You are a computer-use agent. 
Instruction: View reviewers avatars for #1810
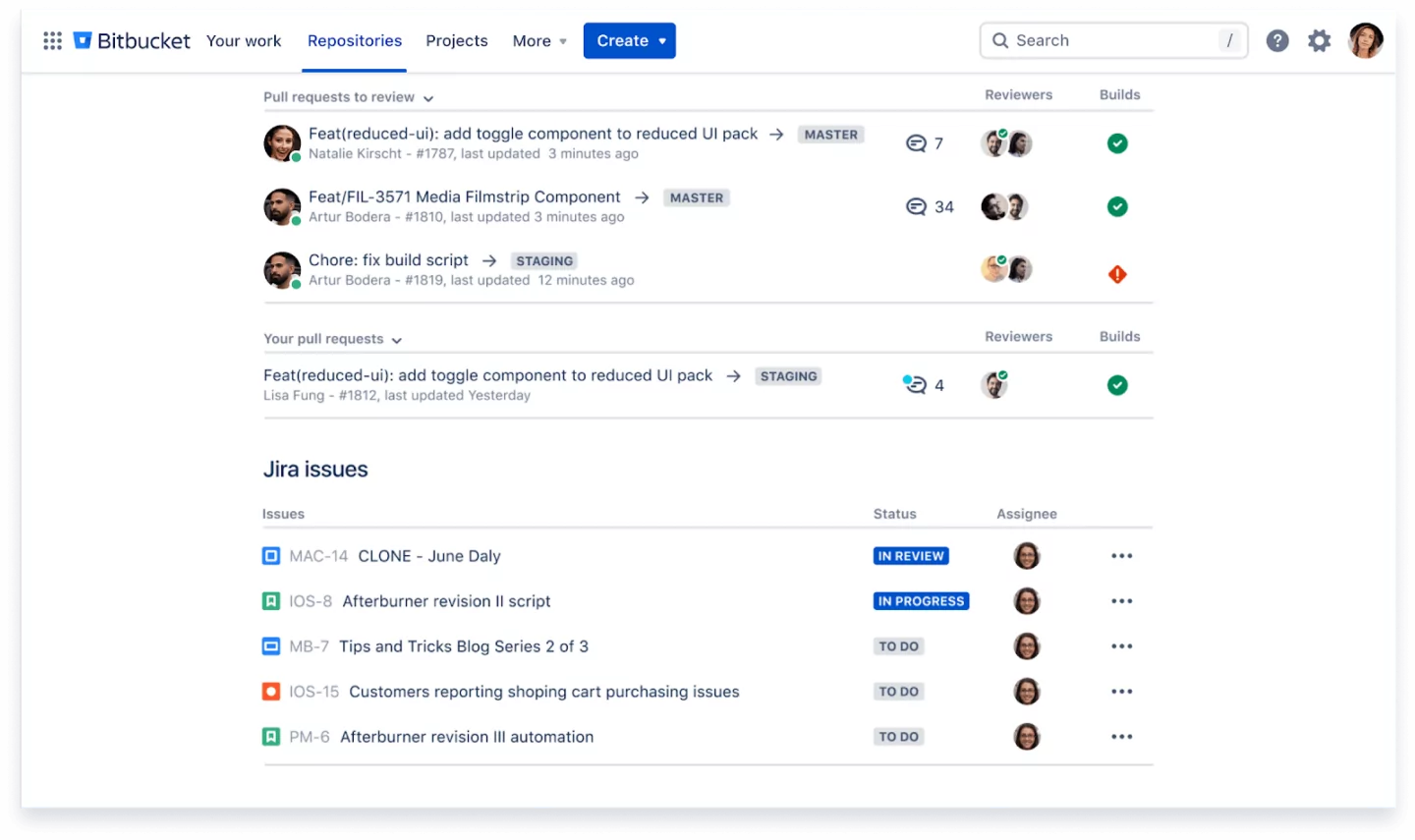tap(1005, 206)
